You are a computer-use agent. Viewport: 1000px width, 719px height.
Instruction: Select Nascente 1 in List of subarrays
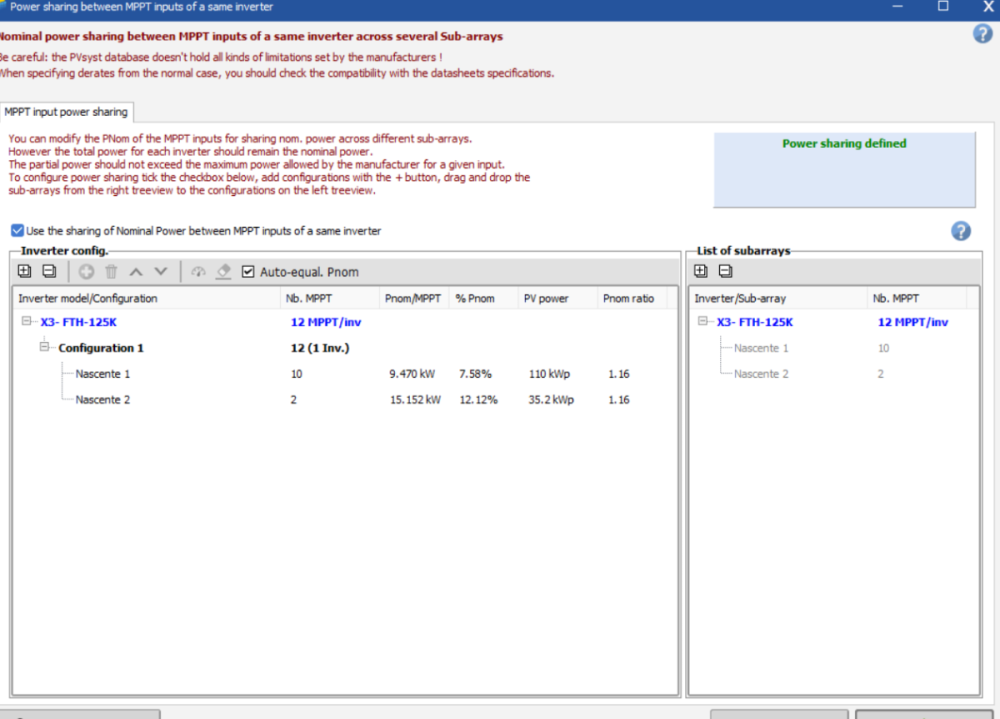(760, 348)
